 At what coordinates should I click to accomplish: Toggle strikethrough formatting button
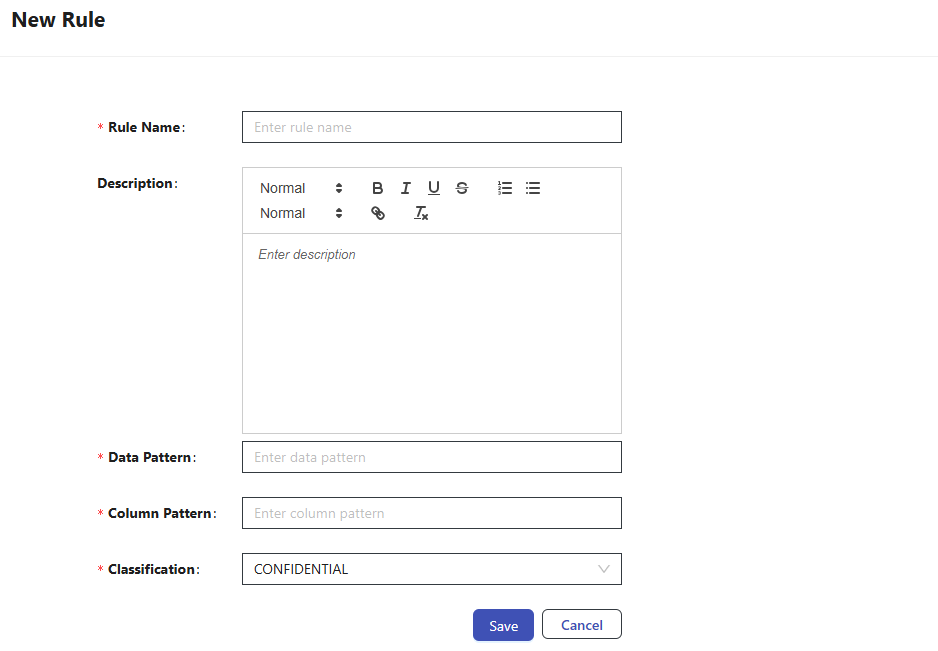click(461, 188)
